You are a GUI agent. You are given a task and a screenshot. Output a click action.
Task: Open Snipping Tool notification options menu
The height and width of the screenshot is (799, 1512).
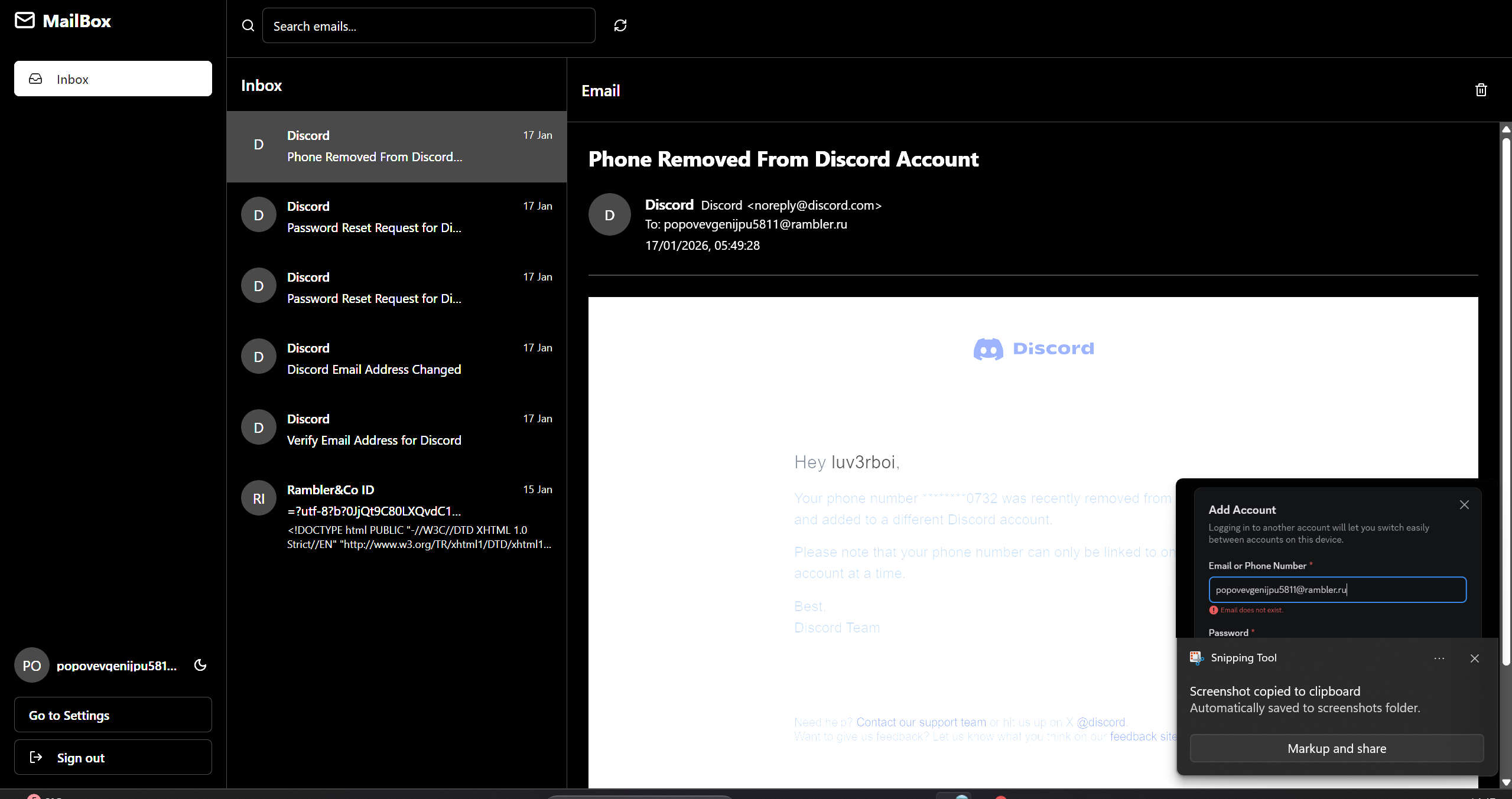click(1439, 658)
